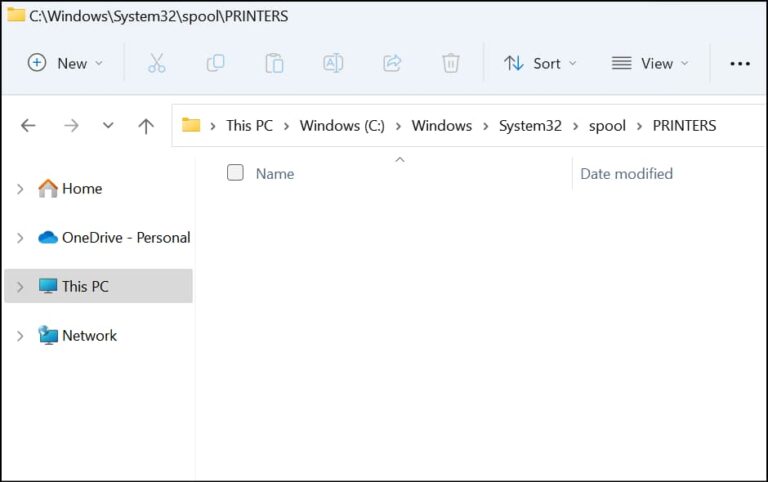Open the Sort dropdown menu

point(540,63)
